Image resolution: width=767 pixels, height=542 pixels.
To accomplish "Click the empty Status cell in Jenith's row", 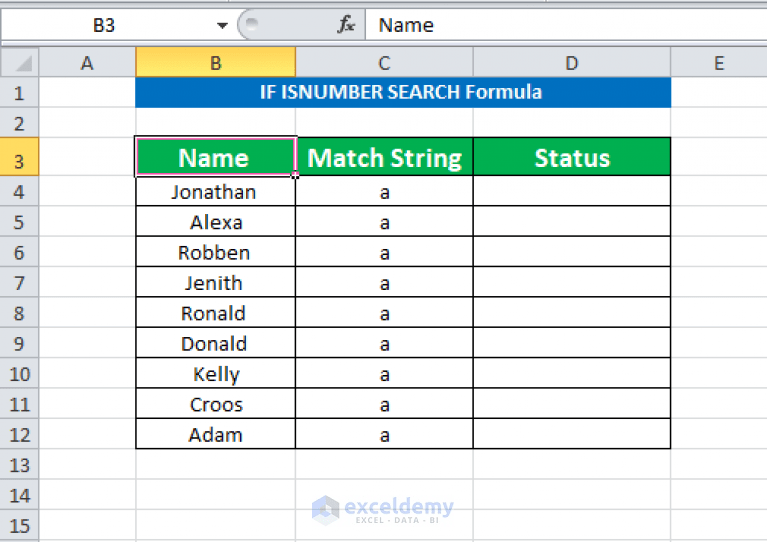I will (x=572, y=282).
